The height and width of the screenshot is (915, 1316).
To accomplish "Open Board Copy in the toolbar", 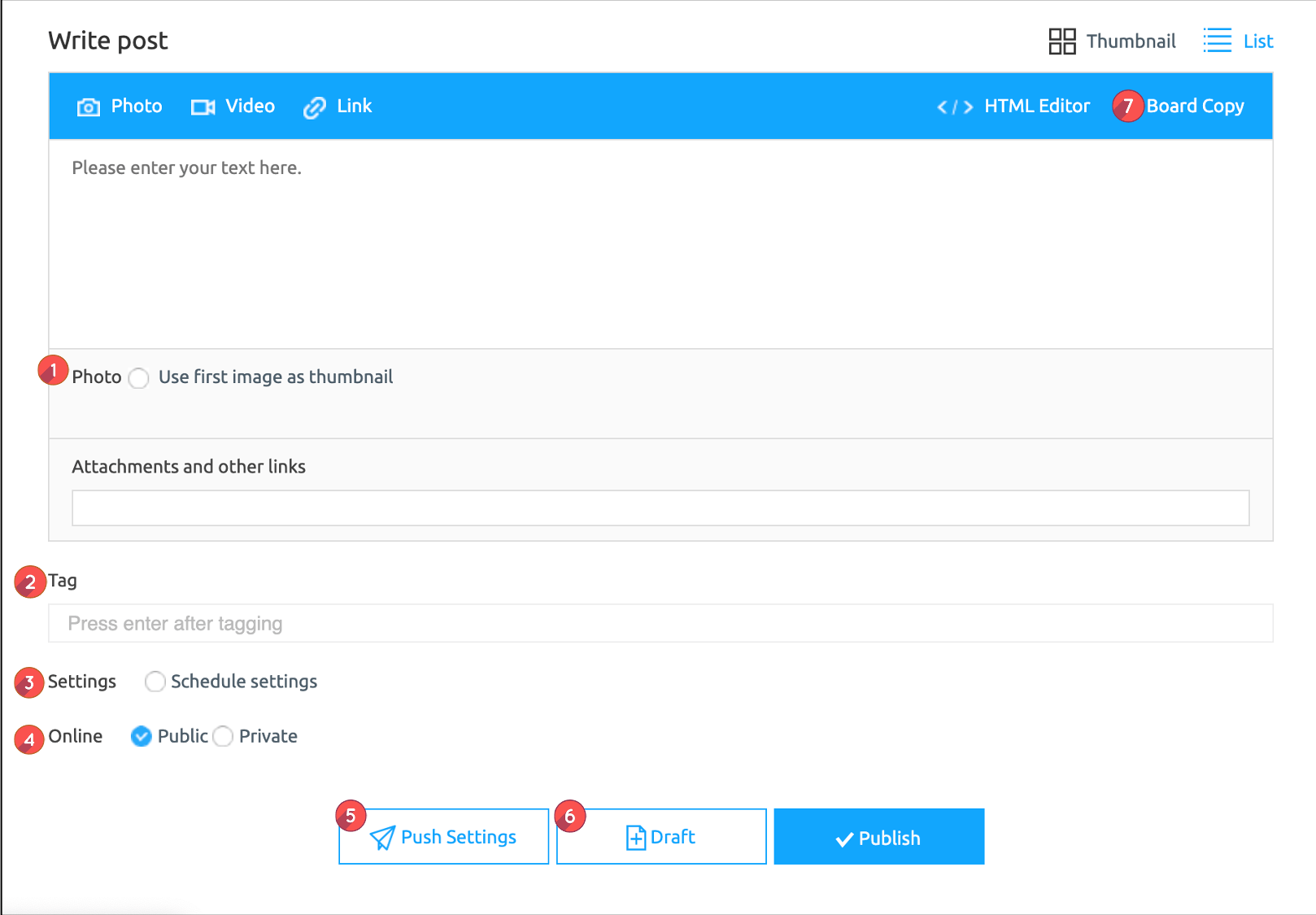I will [x=1194, y=107].
